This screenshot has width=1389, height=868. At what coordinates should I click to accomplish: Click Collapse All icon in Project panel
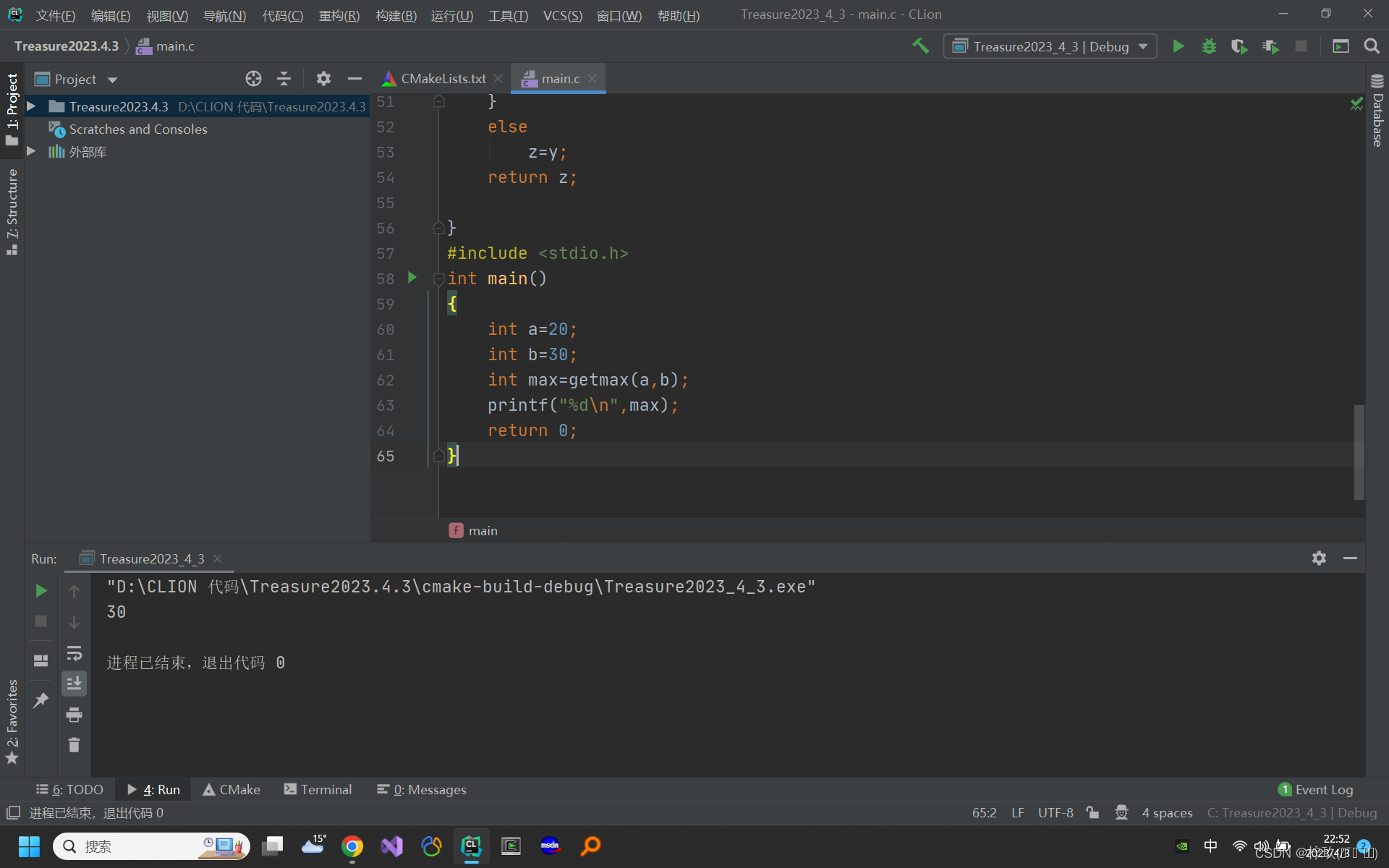pyautogui.click(x=284, y=79)
